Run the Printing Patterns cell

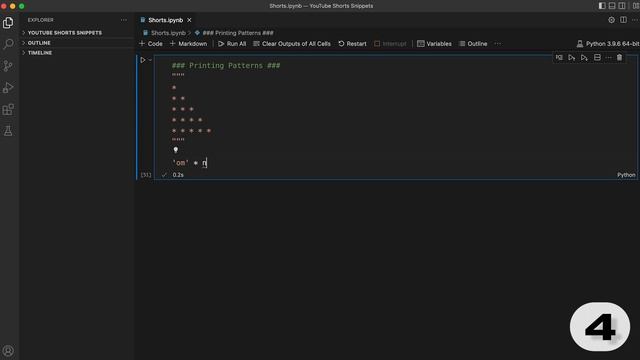click(x=143, y=60)
